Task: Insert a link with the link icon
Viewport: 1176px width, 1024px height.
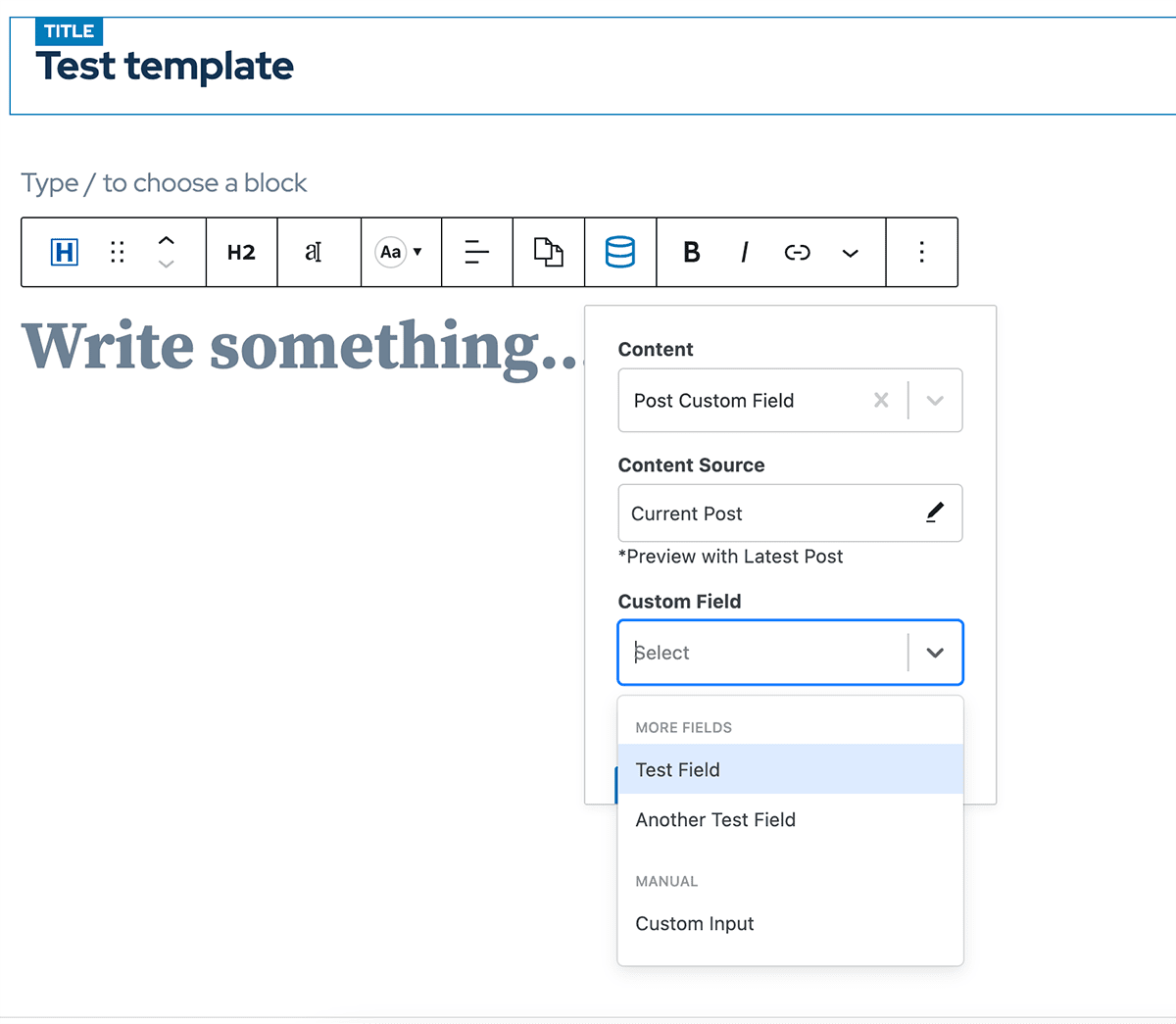Action: [798, 253]
